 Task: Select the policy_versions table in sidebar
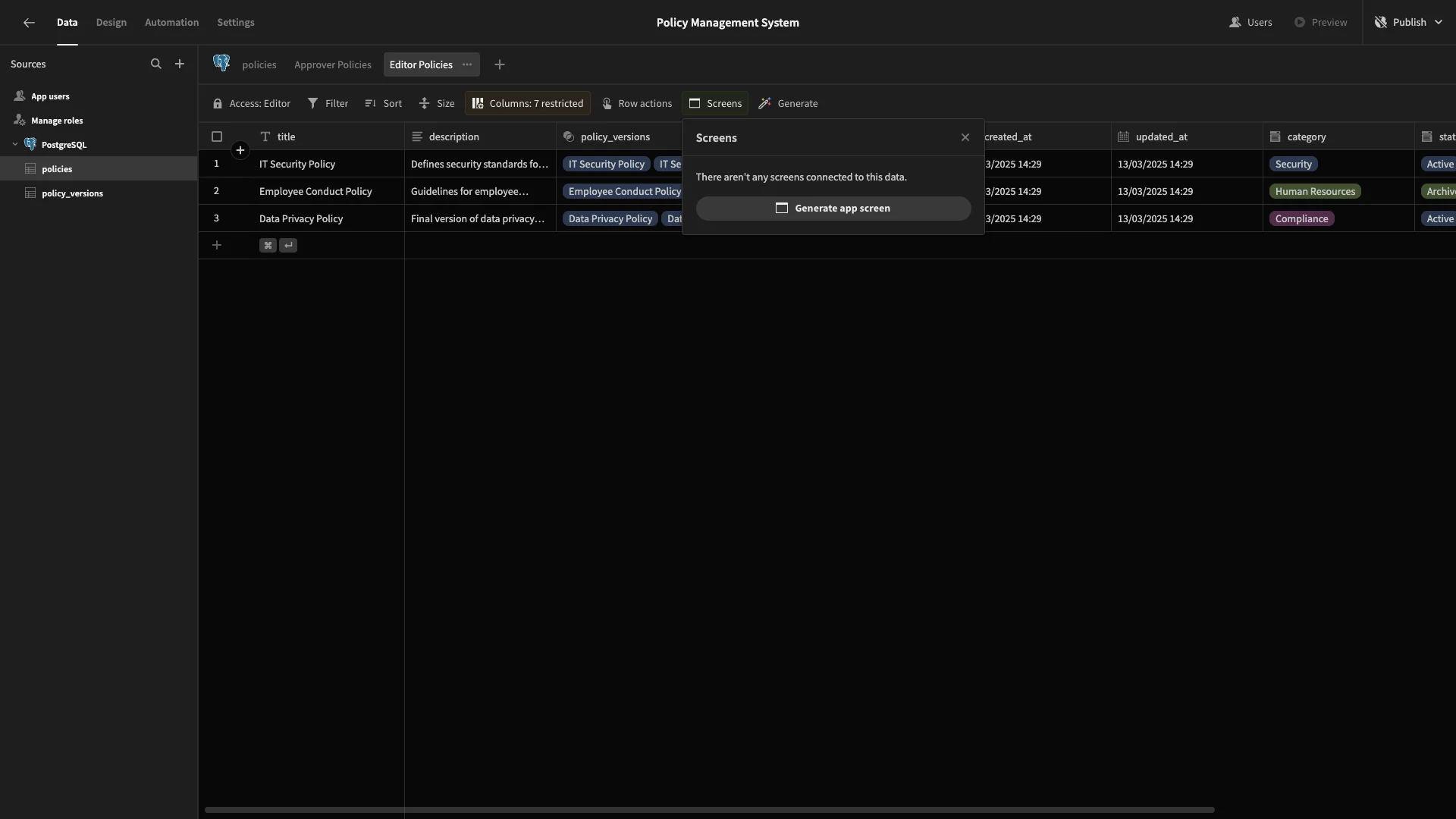(x=99, y=193)
